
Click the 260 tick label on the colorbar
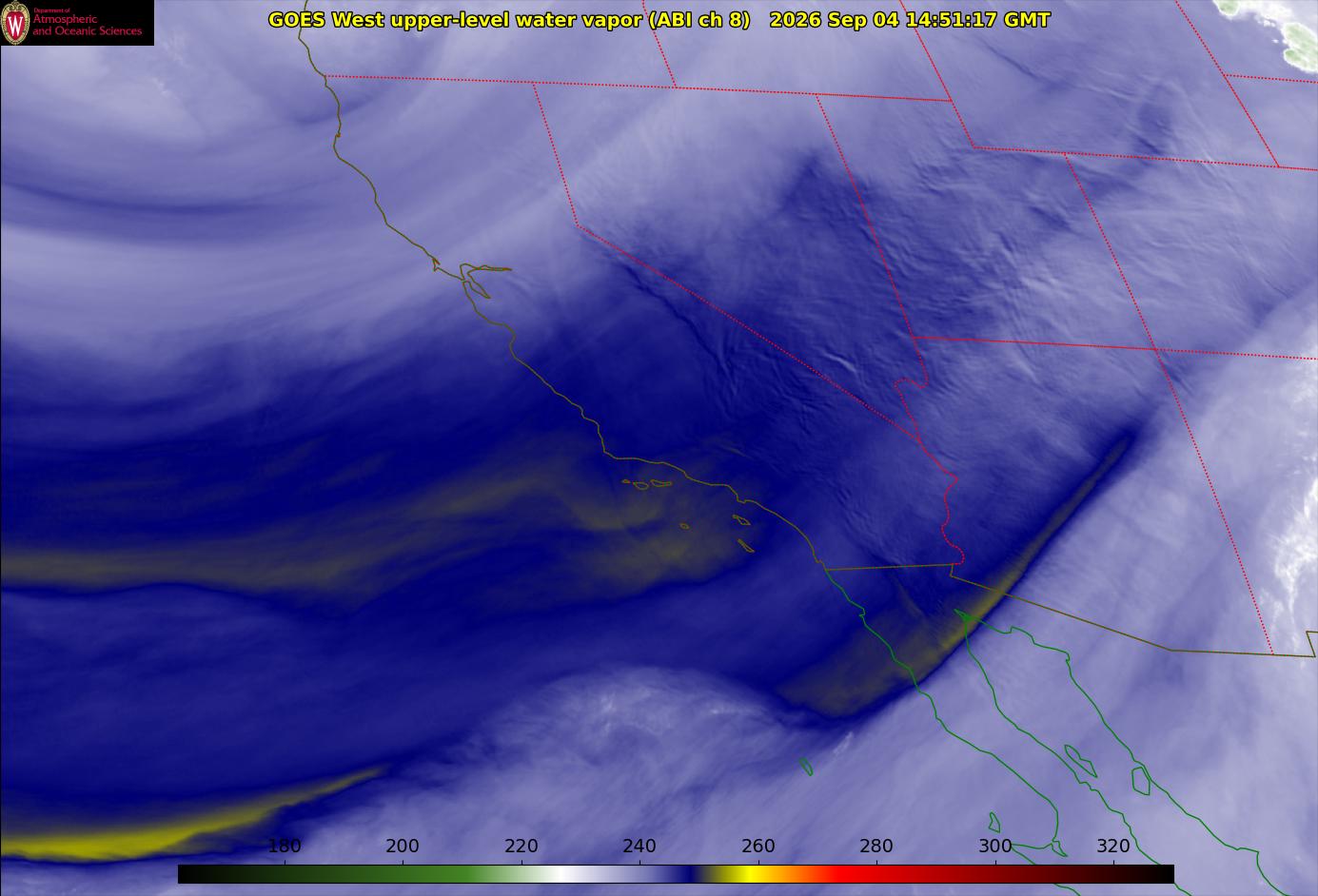pos(757,846)
